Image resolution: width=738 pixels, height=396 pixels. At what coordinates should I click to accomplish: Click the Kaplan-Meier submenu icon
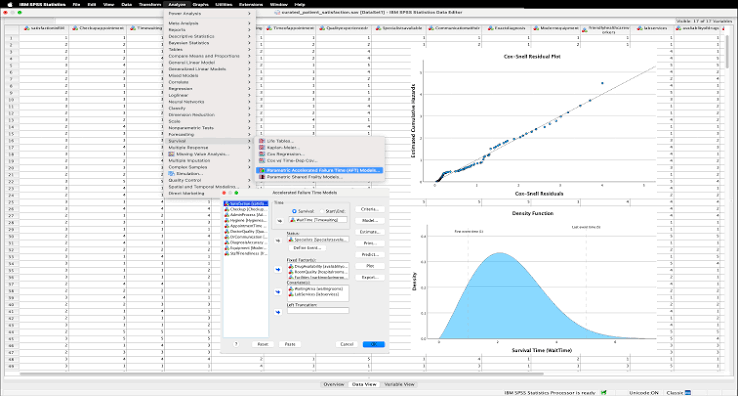(x=262, y=147)
